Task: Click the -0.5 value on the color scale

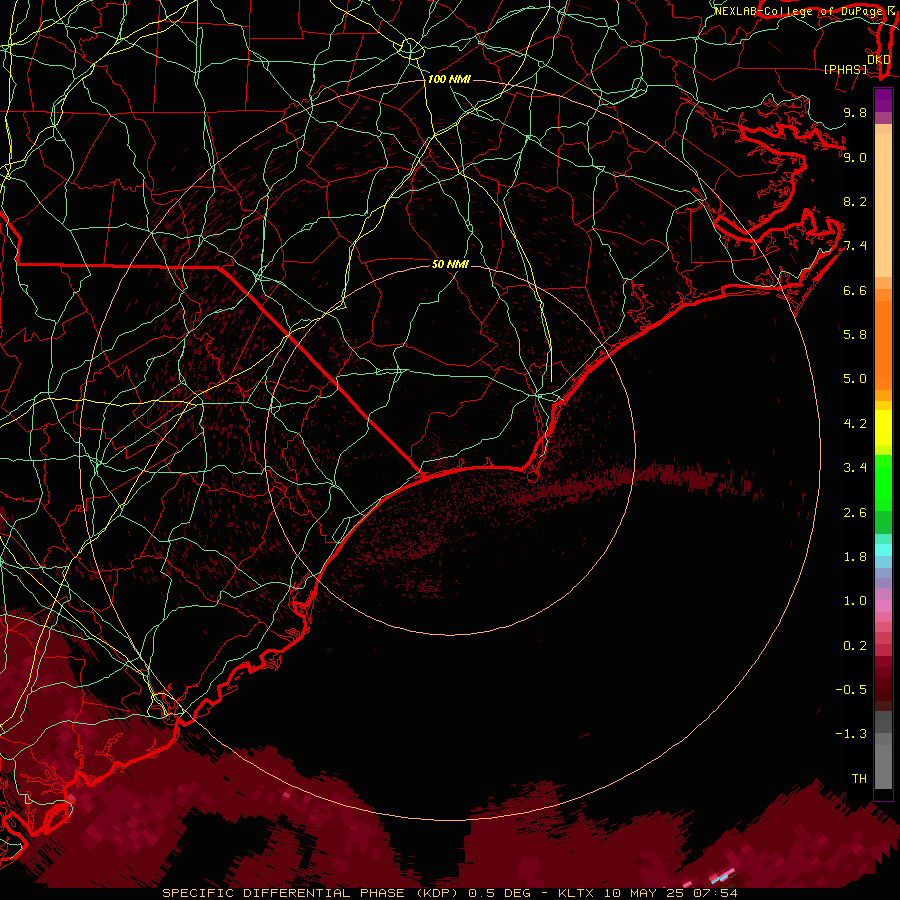Action: tap(851, 690)
